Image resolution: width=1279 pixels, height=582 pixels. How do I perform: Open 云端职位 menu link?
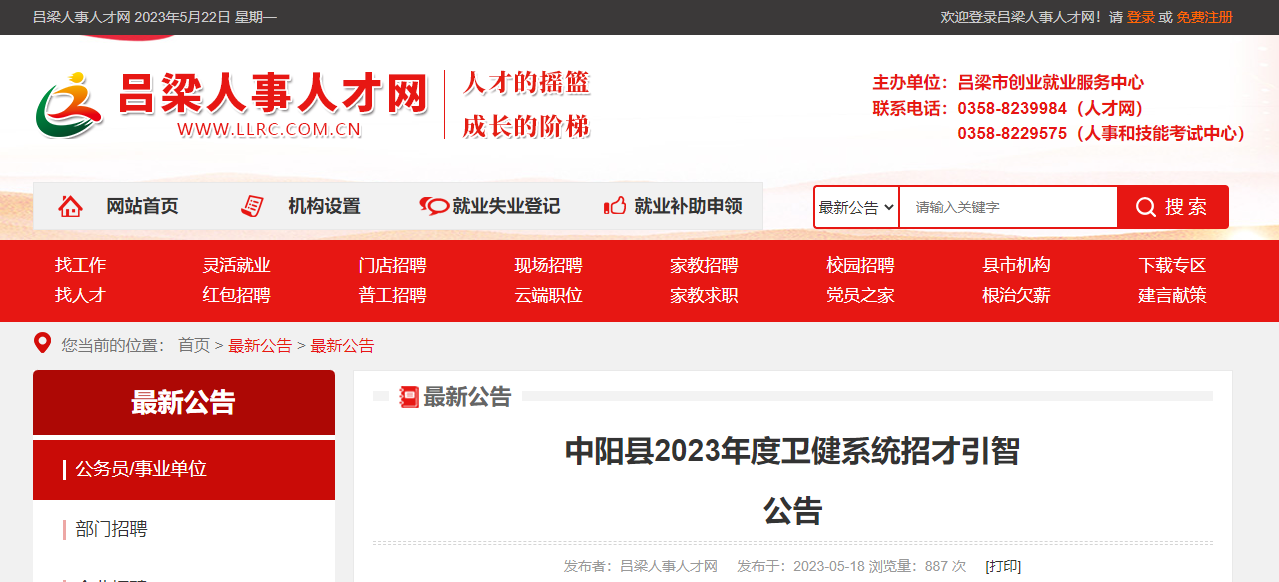point(548,295)
